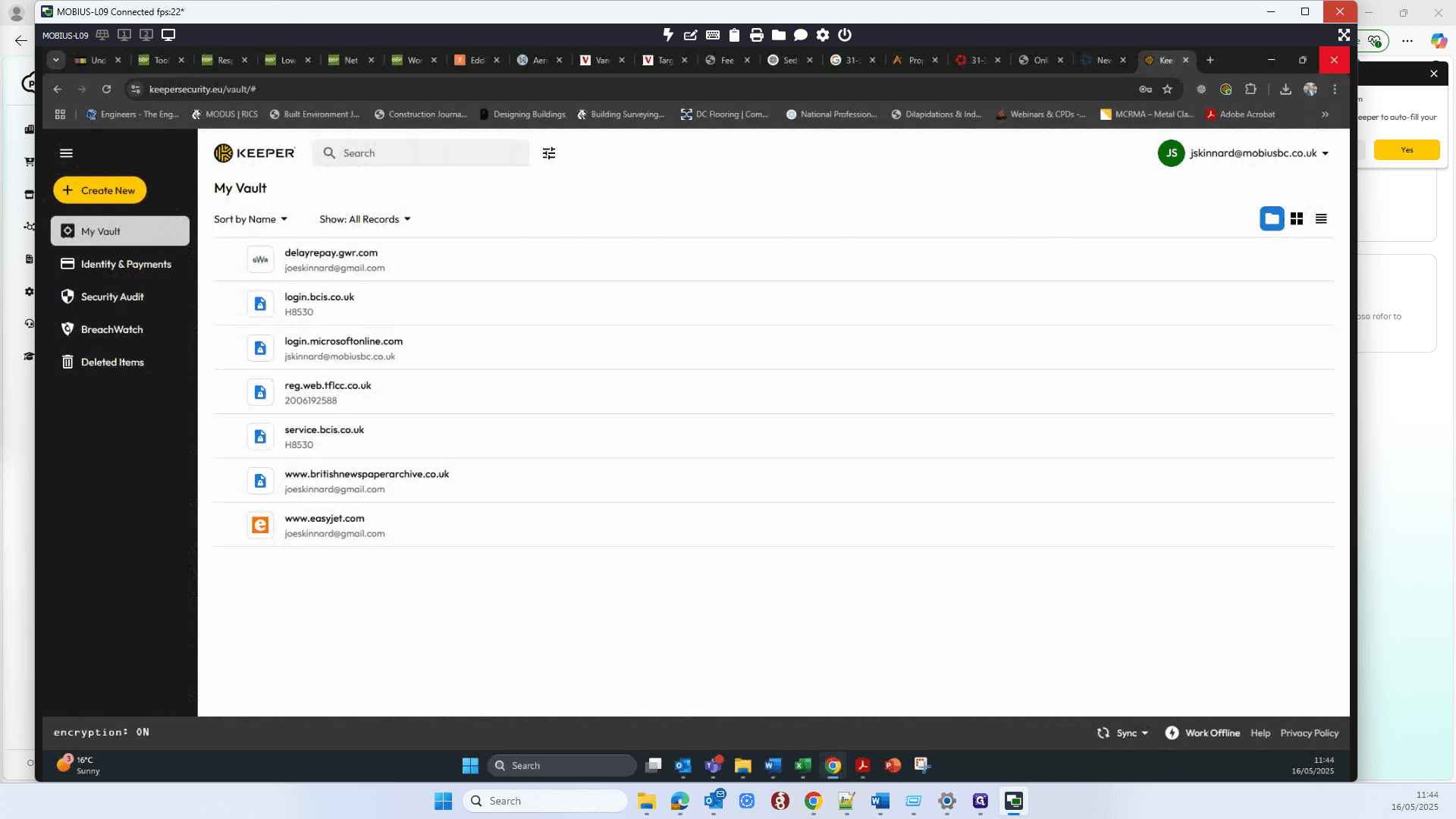Click the Chrome reload button
Viewport: 1456px width, 819px height.
[106, 89]
